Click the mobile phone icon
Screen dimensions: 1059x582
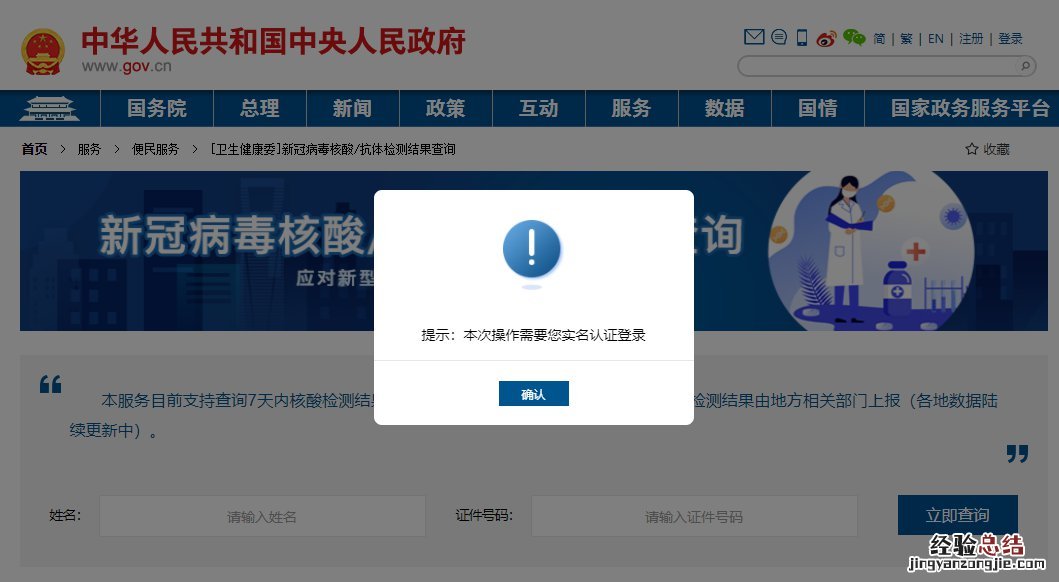(802, 38)
